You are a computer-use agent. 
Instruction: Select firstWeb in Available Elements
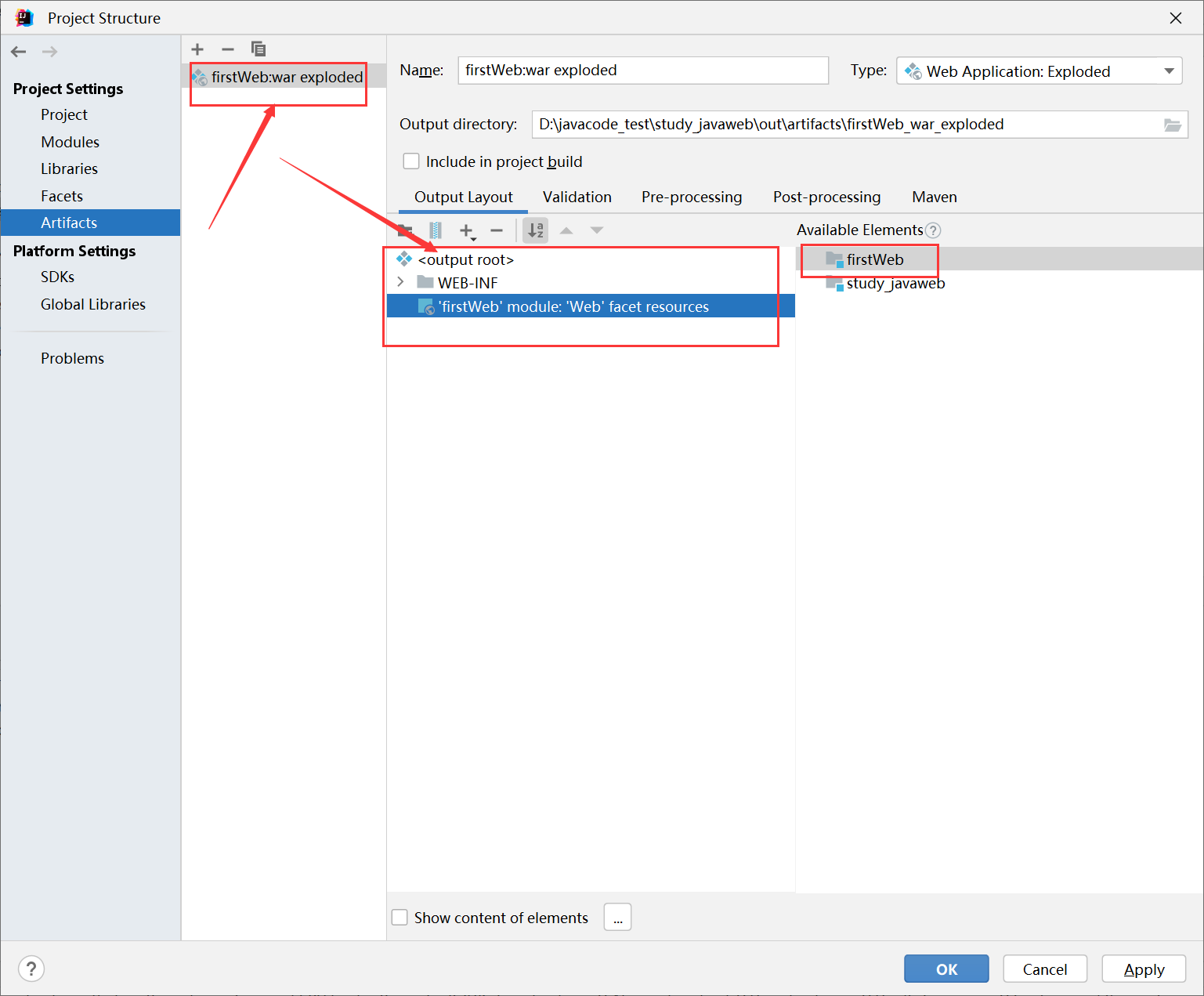[x=1000, y=259]
